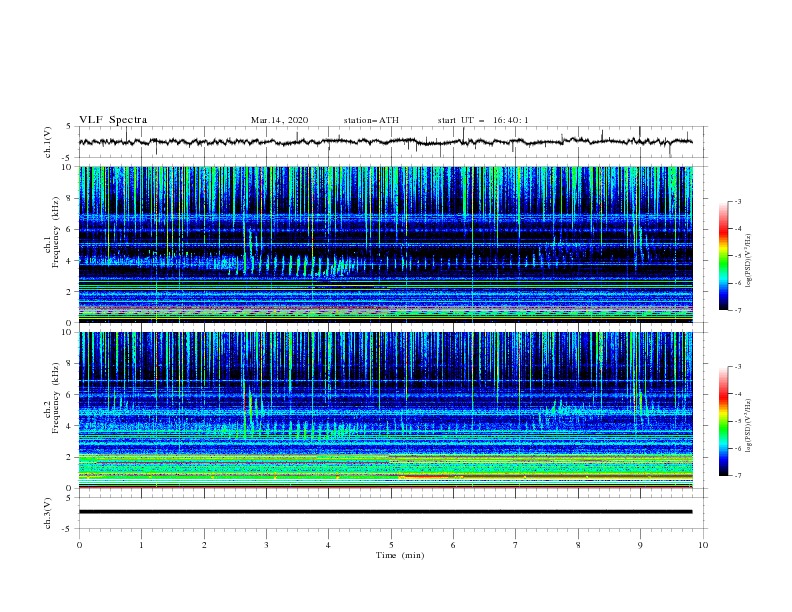This screenshot has height=612, width=792.
Task: Click the "Time (min)" x-axis label
Action: 400,555
